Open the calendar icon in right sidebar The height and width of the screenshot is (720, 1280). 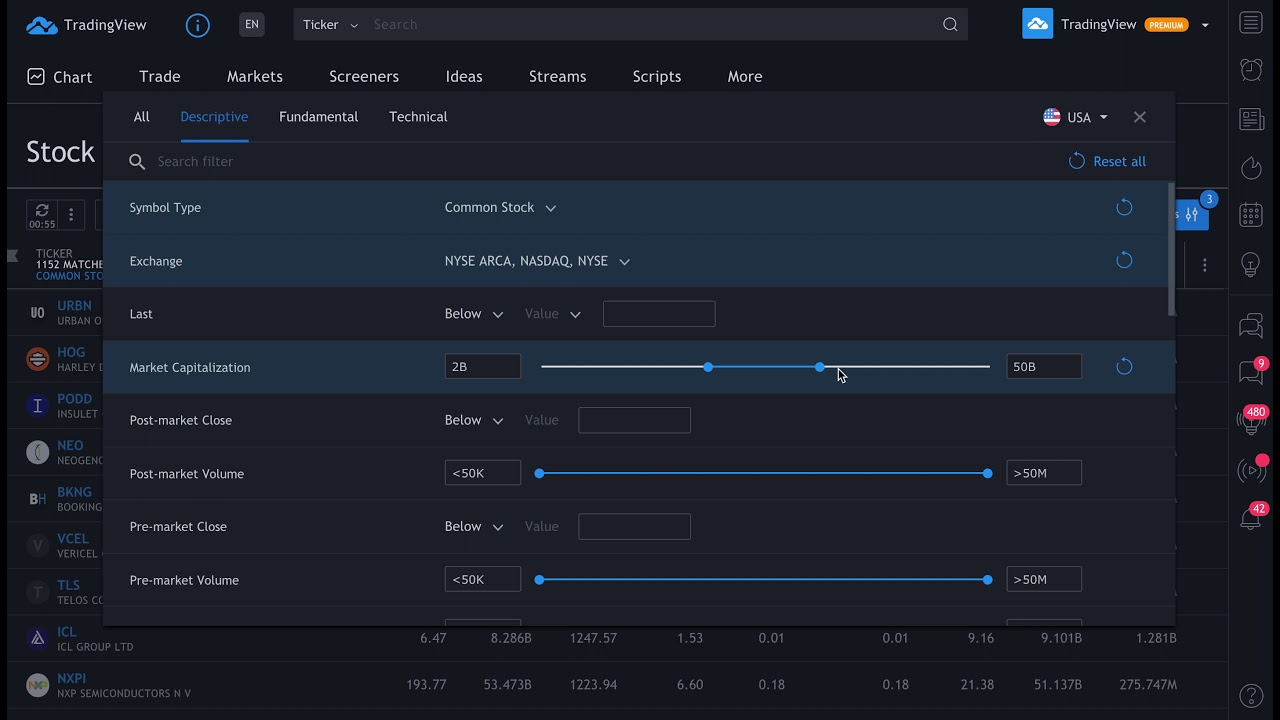pos(1251,215)
